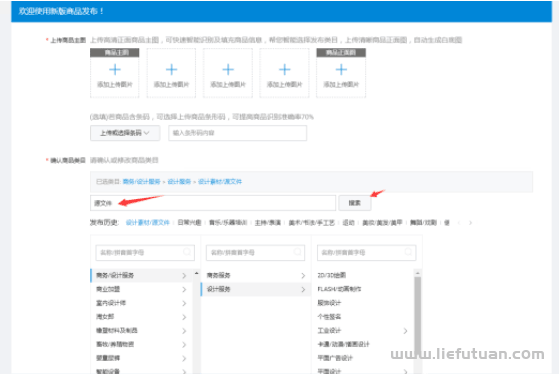The image size is (559, 374).
Task: Select 橡塑材料及制品 category row
Action: tap(142, 331)
